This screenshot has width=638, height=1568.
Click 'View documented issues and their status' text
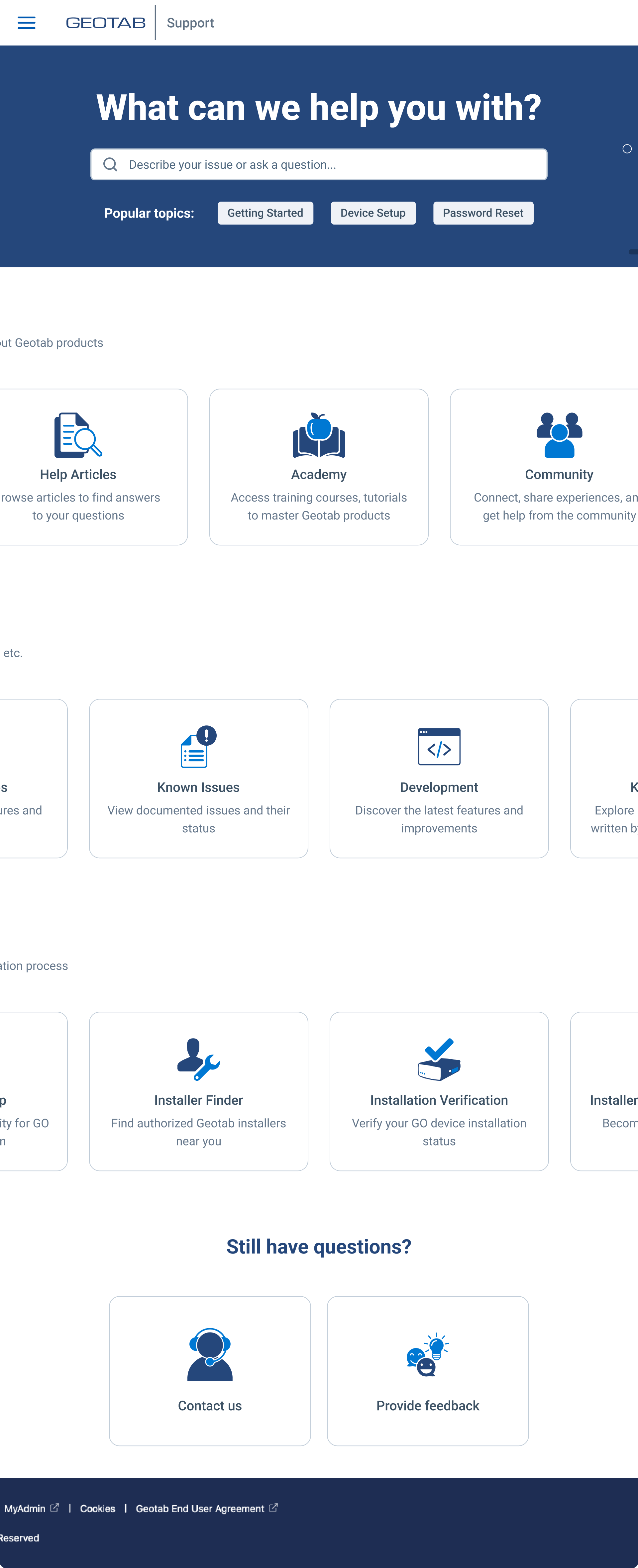198,819
